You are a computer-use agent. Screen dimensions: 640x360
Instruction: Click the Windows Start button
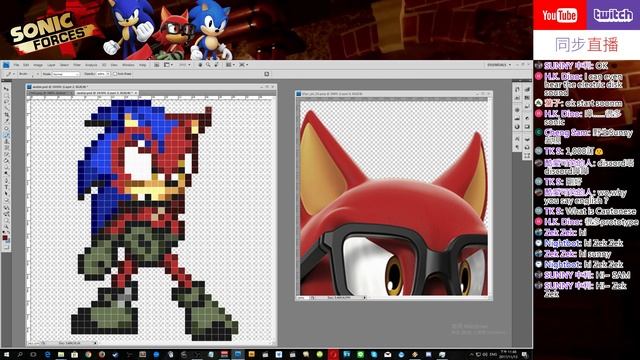(7, 354)
